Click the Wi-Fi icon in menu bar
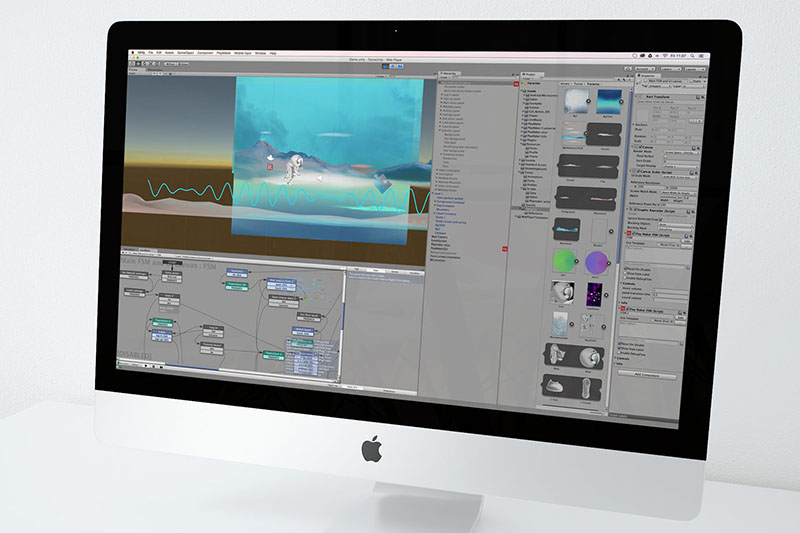800x533 pixels. click(665, 55)
